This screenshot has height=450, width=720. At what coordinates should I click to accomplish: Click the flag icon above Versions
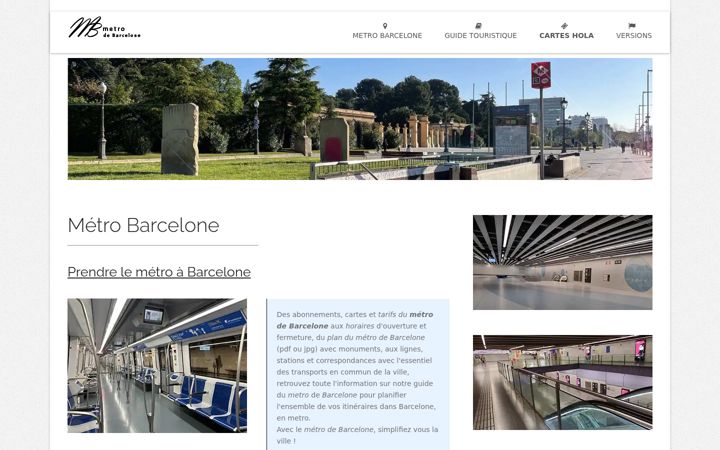pos(632,26)
